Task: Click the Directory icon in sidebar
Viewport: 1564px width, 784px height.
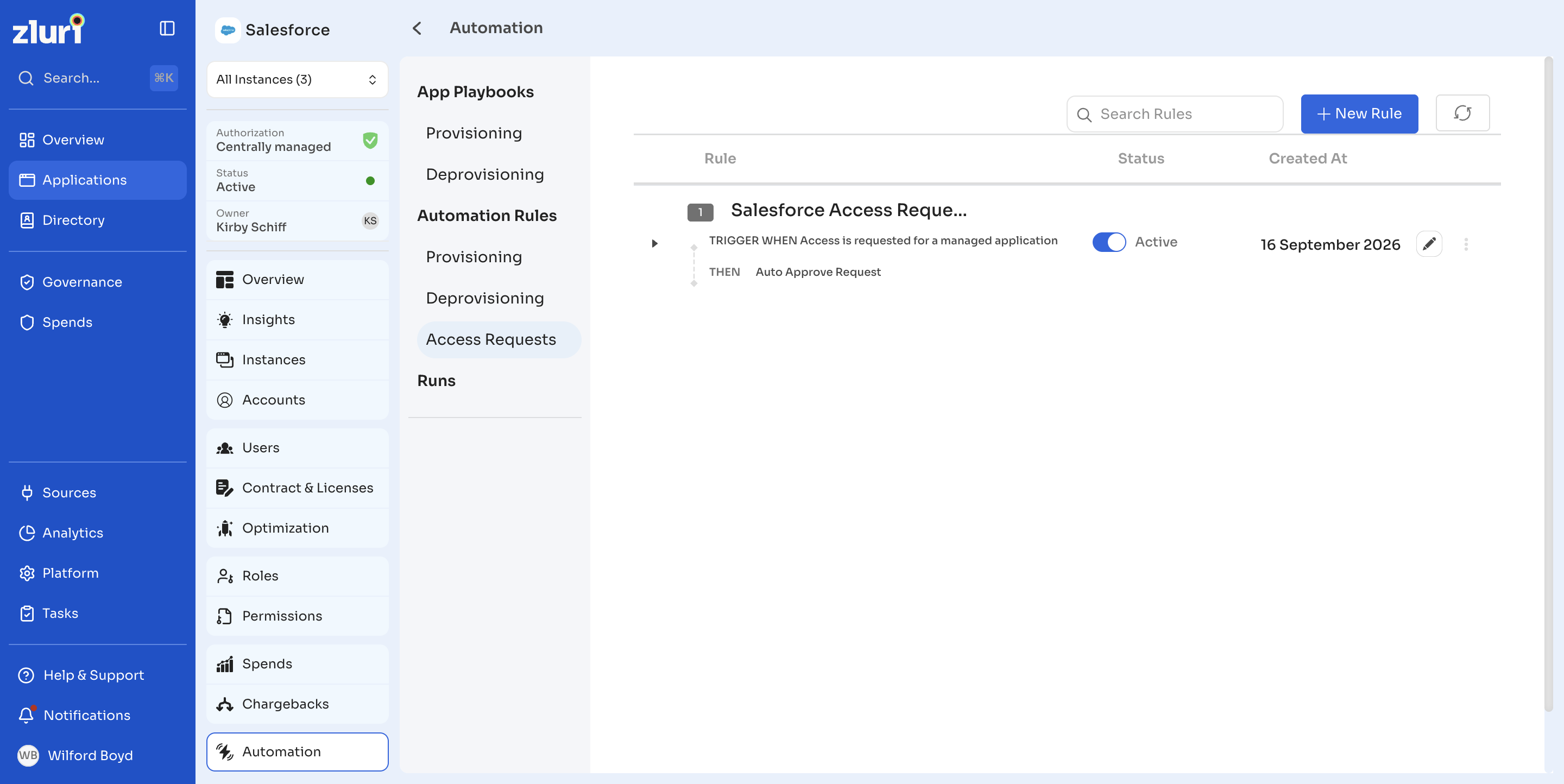Action: pos(27,220)
